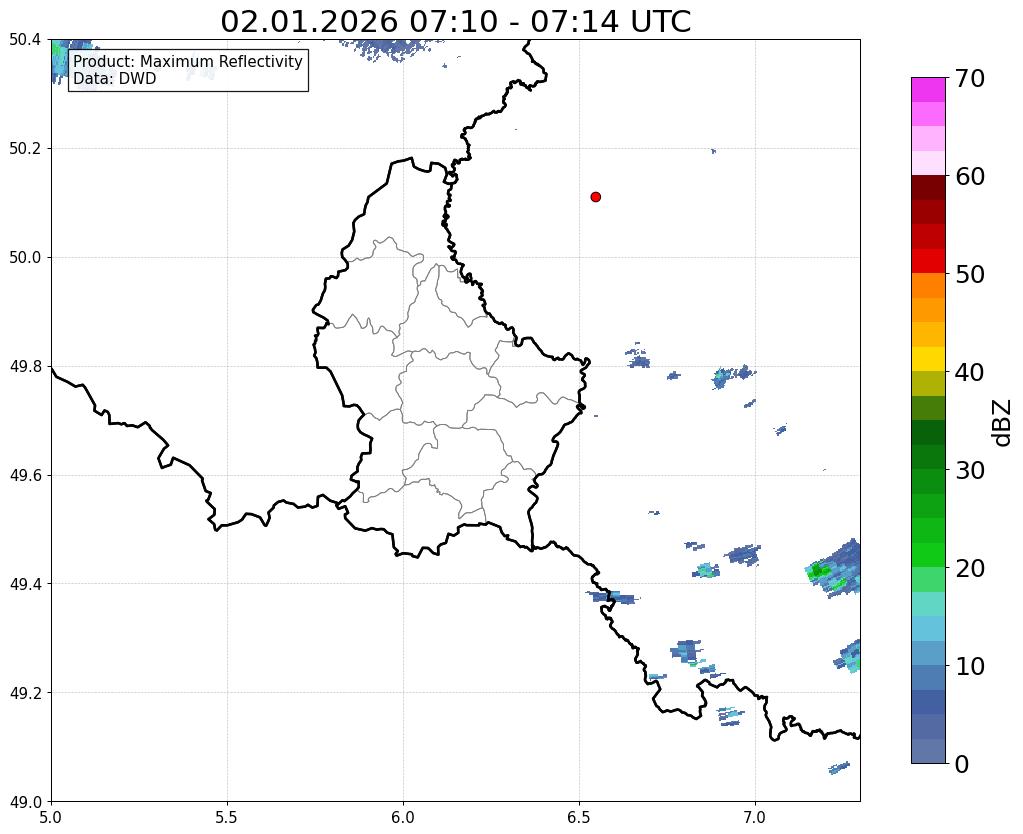Screen dimensions: 1023x834
Task: Click the colorbar tick label "0"
Action: click(962, 764)
